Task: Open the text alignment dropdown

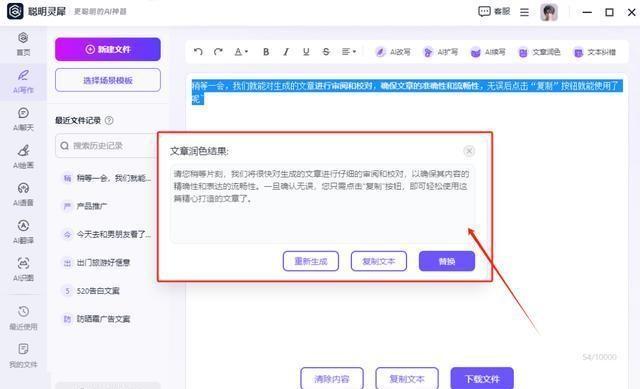Action: coord(349,52)
